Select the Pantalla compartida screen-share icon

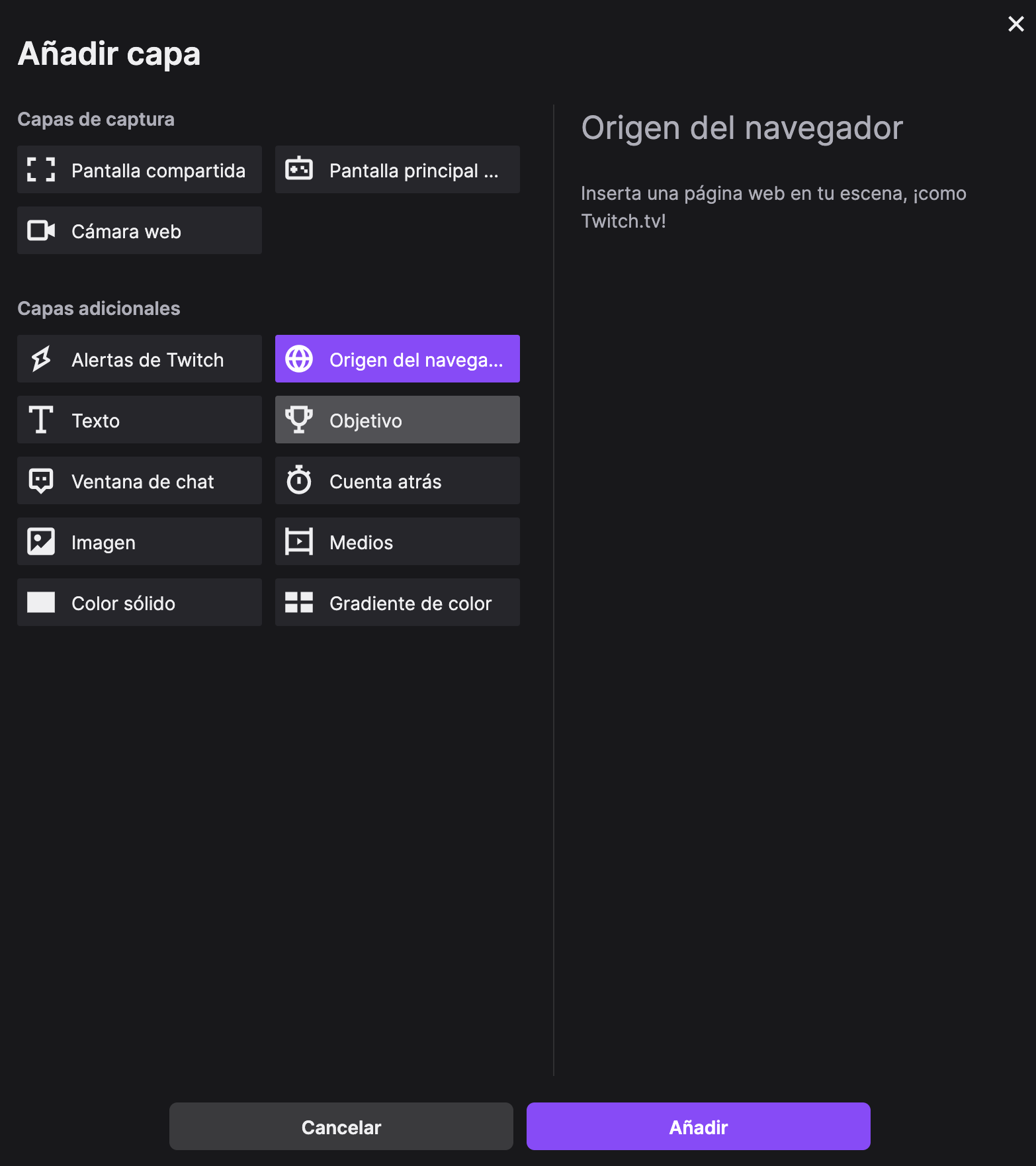coord(41,169)
